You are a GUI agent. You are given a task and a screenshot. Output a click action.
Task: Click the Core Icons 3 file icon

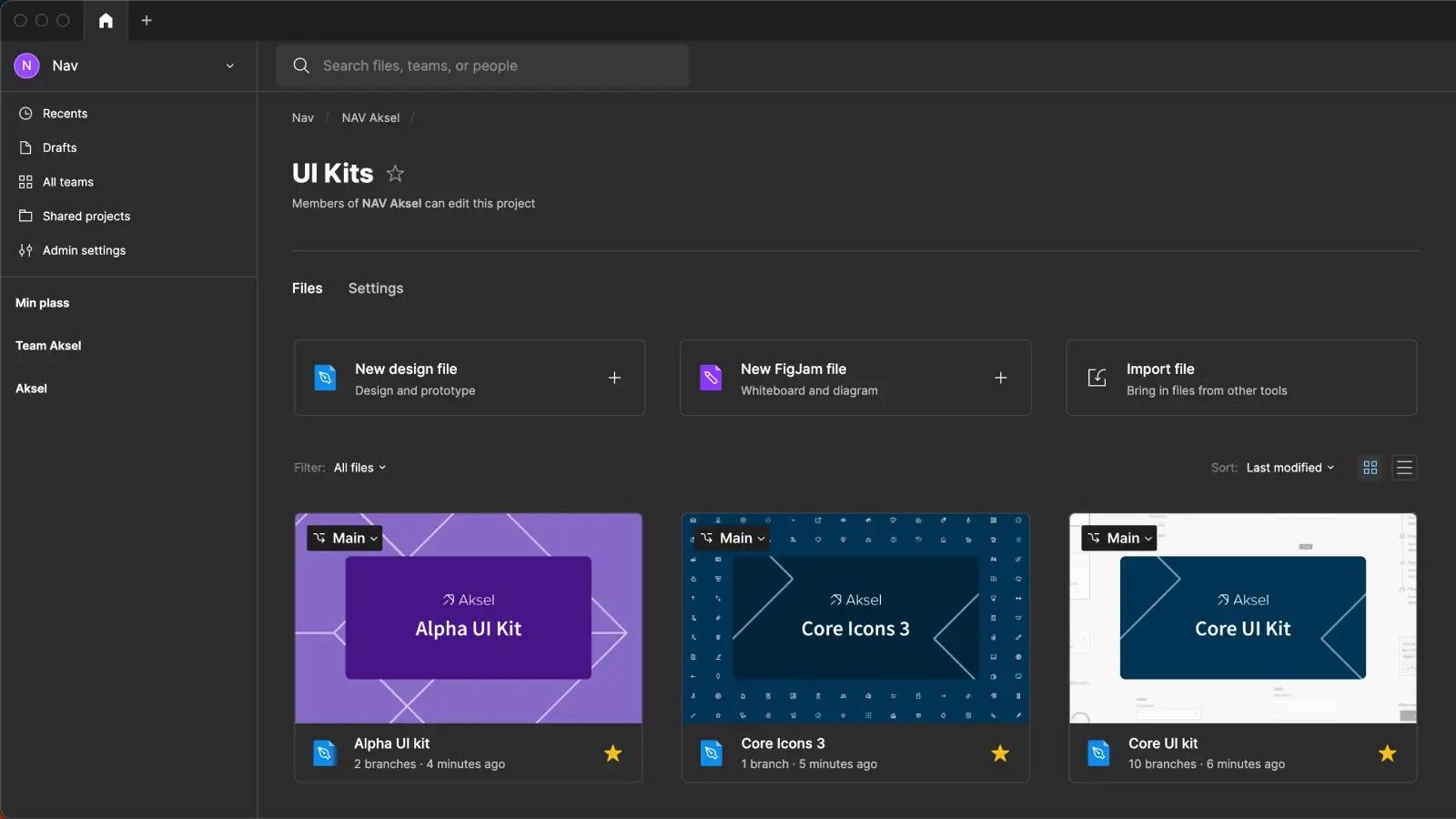coord(712,753)
